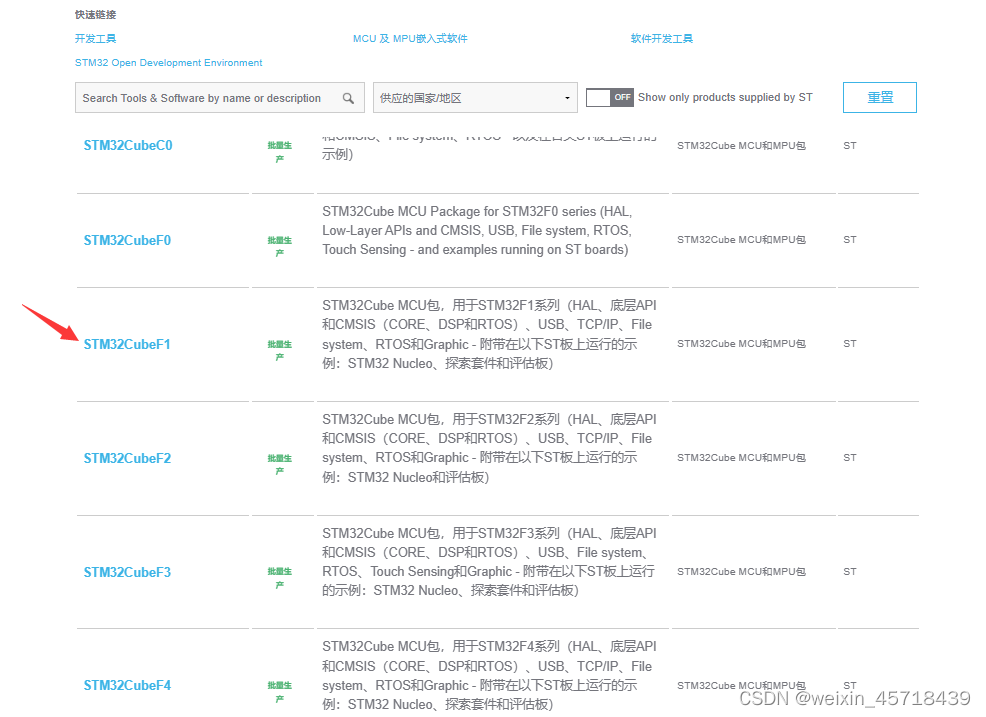
Task: Click the 快速链接 heading
Action: pyautogui.click(x=96, y=14)
